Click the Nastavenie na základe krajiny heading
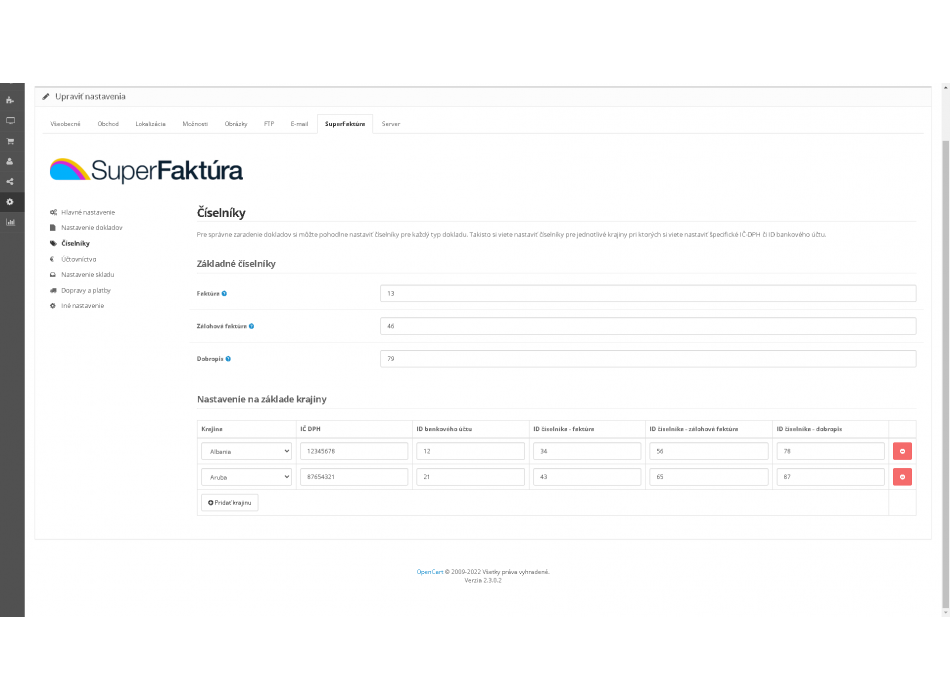This screenshot has width=950, height=700. point(262,399)
